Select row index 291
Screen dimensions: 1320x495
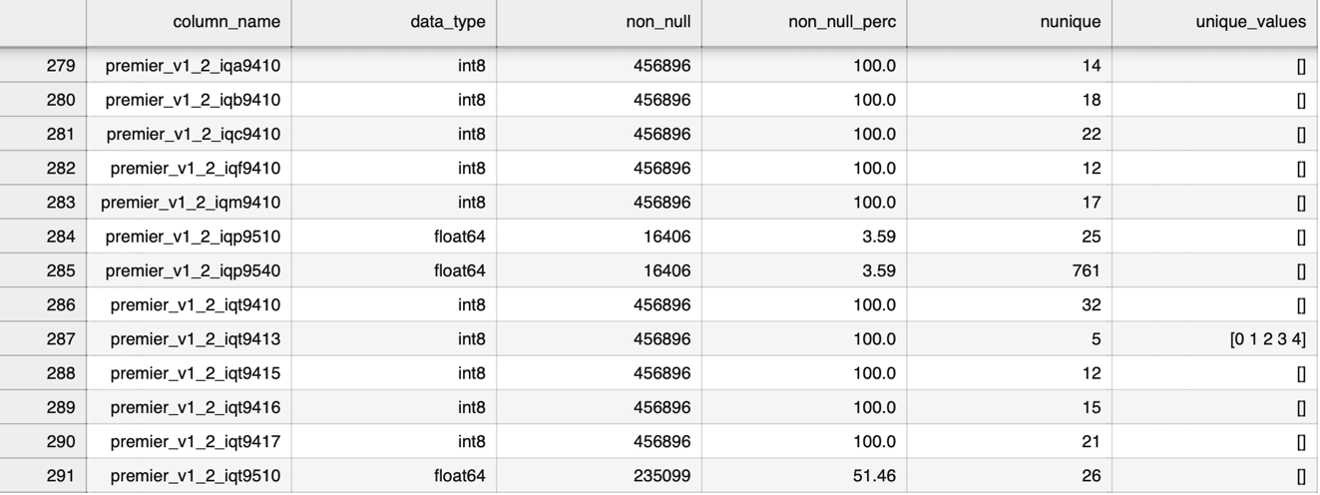[61, 476]
